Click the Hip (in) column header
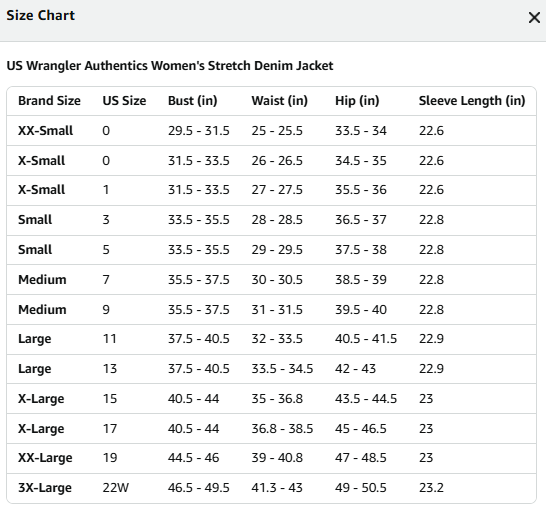Screen dimensions: 546x515 pos(357,101)
